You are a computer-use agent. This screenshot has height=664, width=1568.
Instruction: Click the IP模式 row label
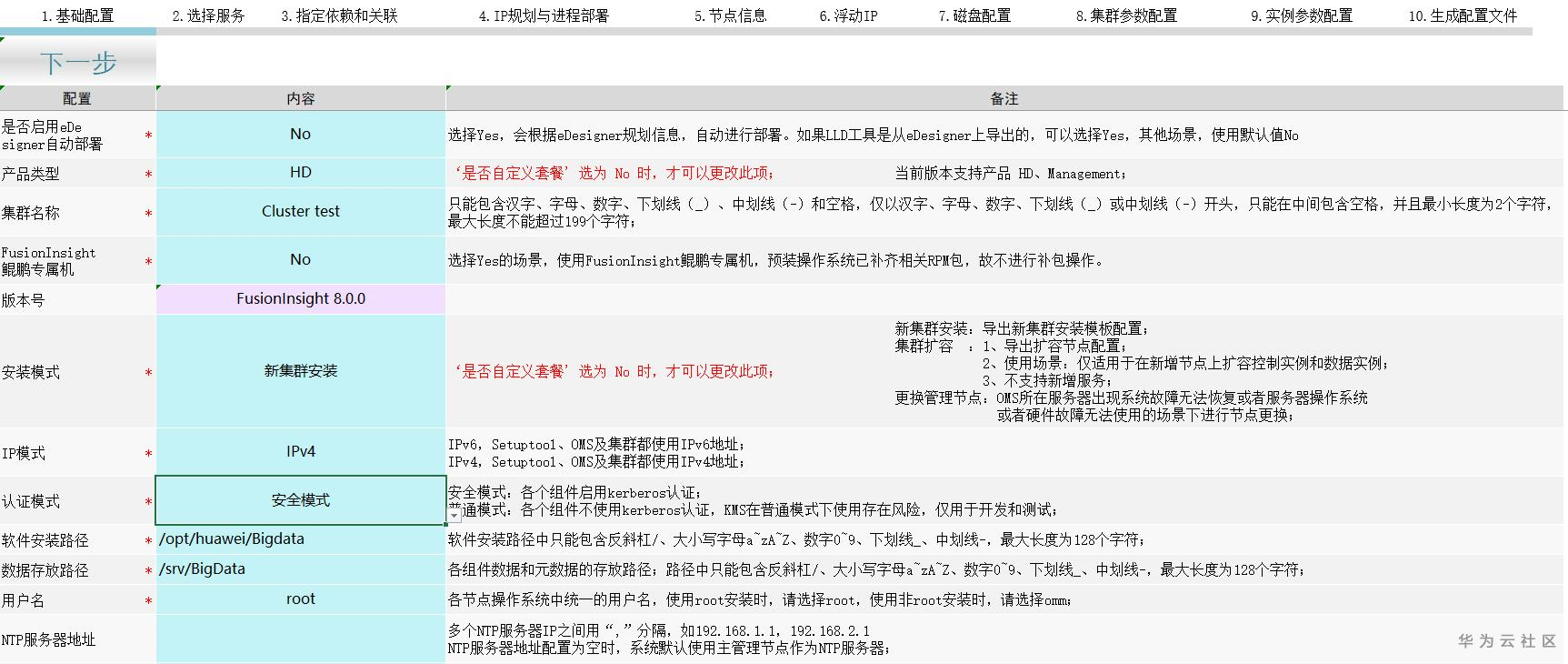[x=24, y=453]
